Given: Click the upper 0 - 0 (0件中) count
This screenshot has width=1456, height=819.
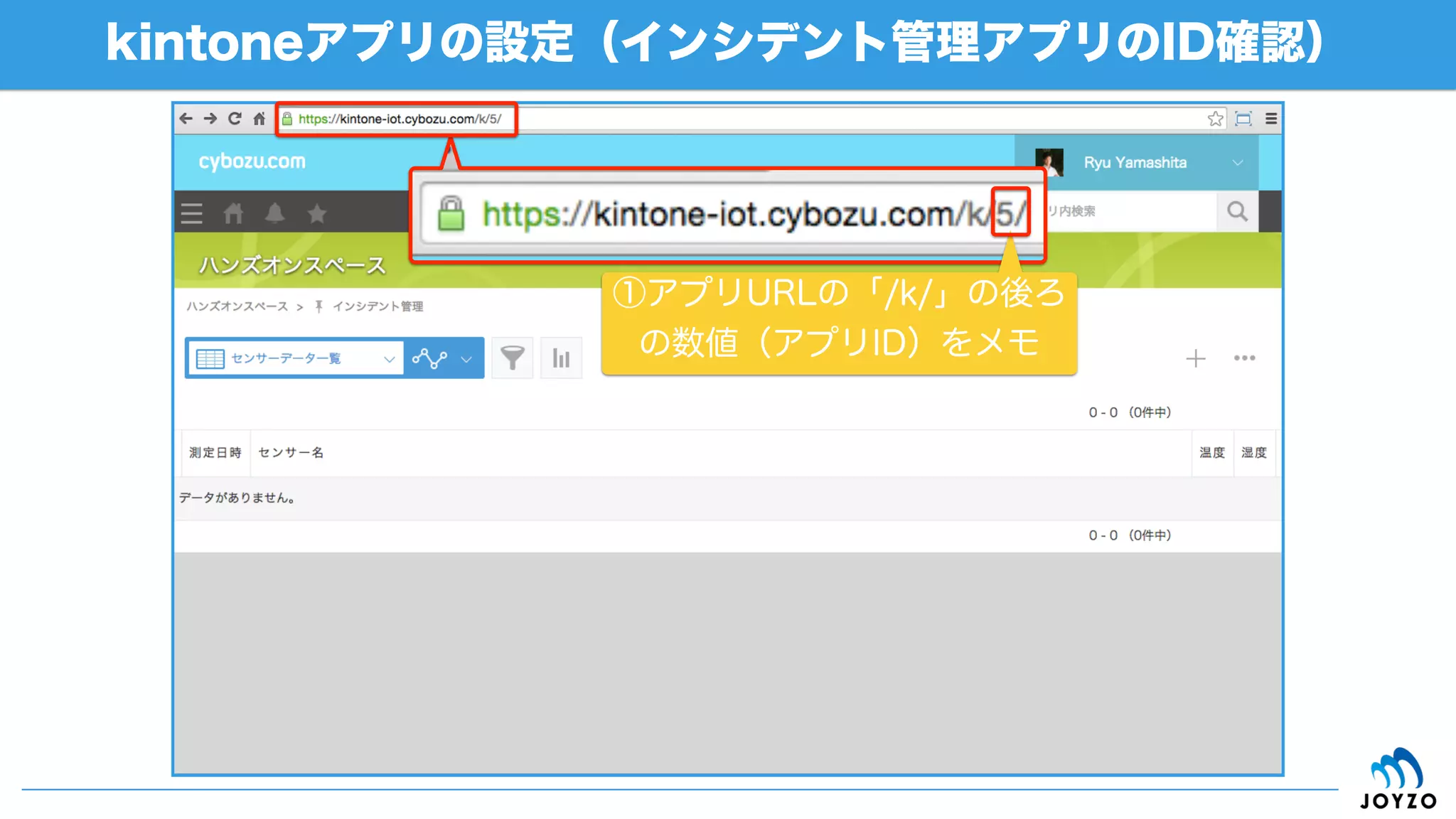Looking at the screenshot, I should coord(1130,412).
